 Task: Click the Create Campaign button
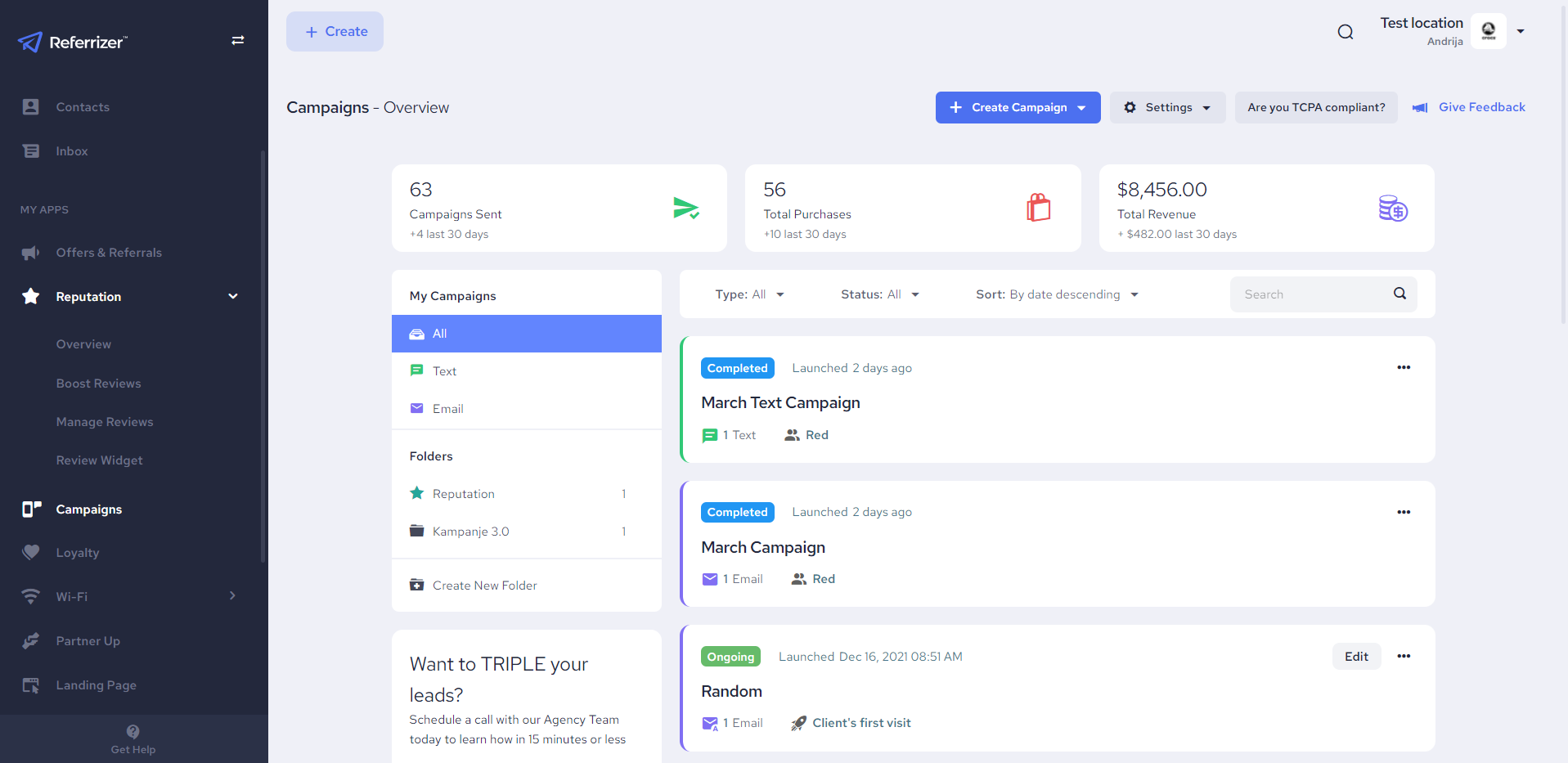click(x=1018, y=107)
